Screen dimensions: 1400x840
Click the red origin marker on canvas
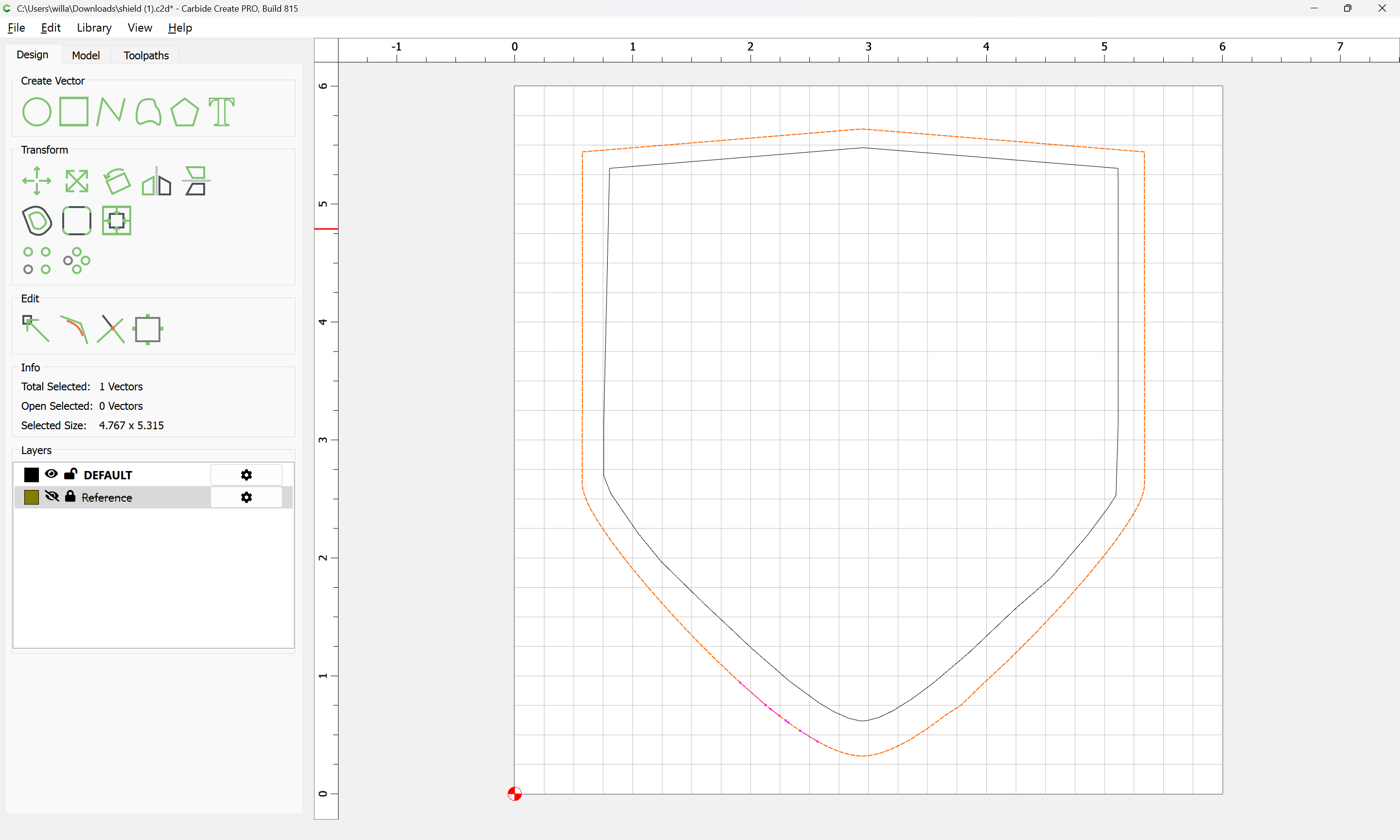[514, 794]
